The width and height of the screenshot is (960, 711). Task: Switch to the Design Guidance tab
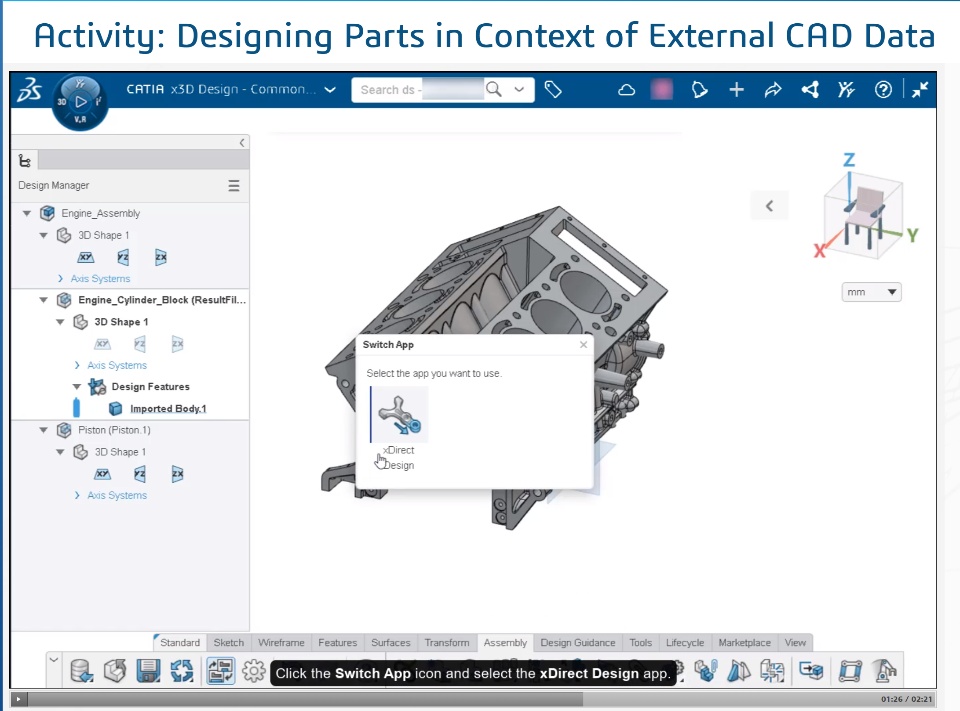click(578, 642)
